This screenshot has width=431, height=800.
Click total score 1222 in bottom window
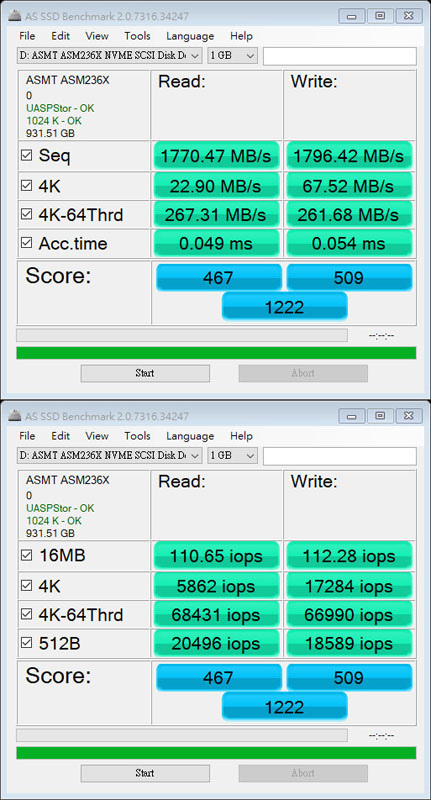[x=285, y=707]
